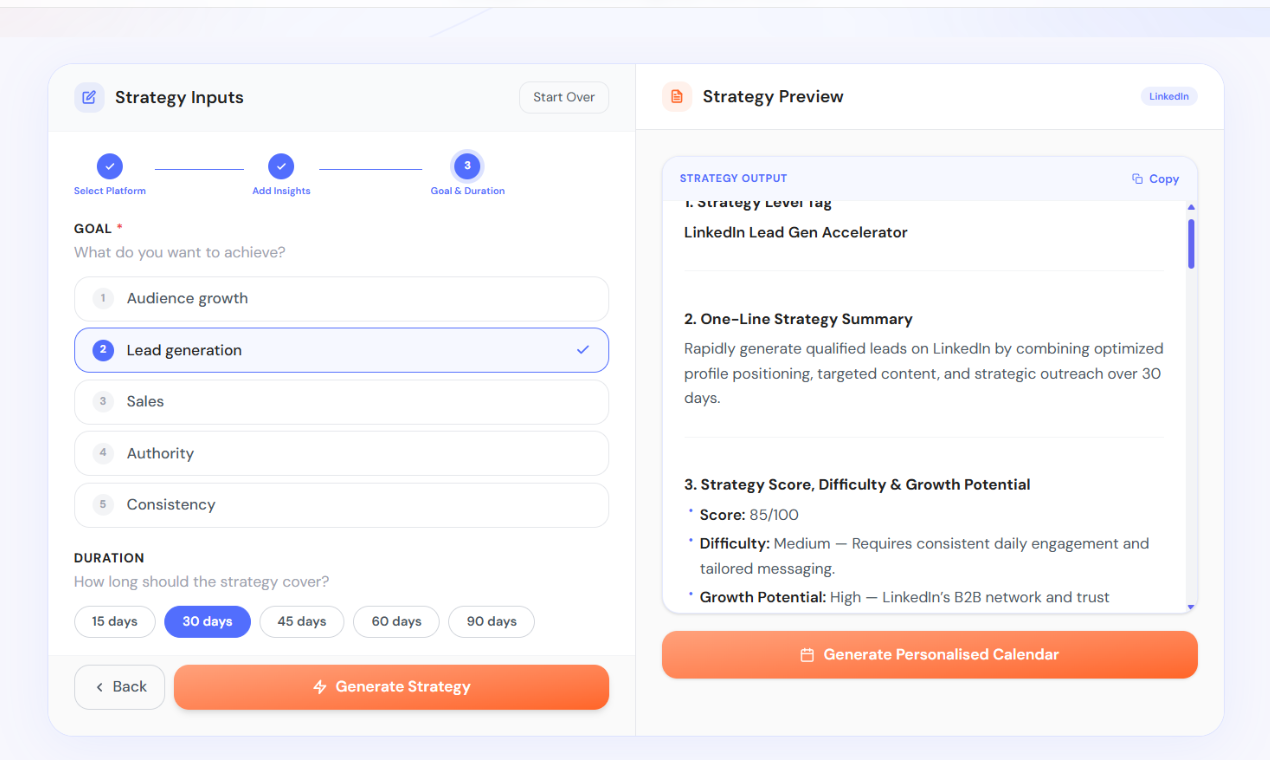
Task: Choose the Authority goal
Action: point(341,453)
